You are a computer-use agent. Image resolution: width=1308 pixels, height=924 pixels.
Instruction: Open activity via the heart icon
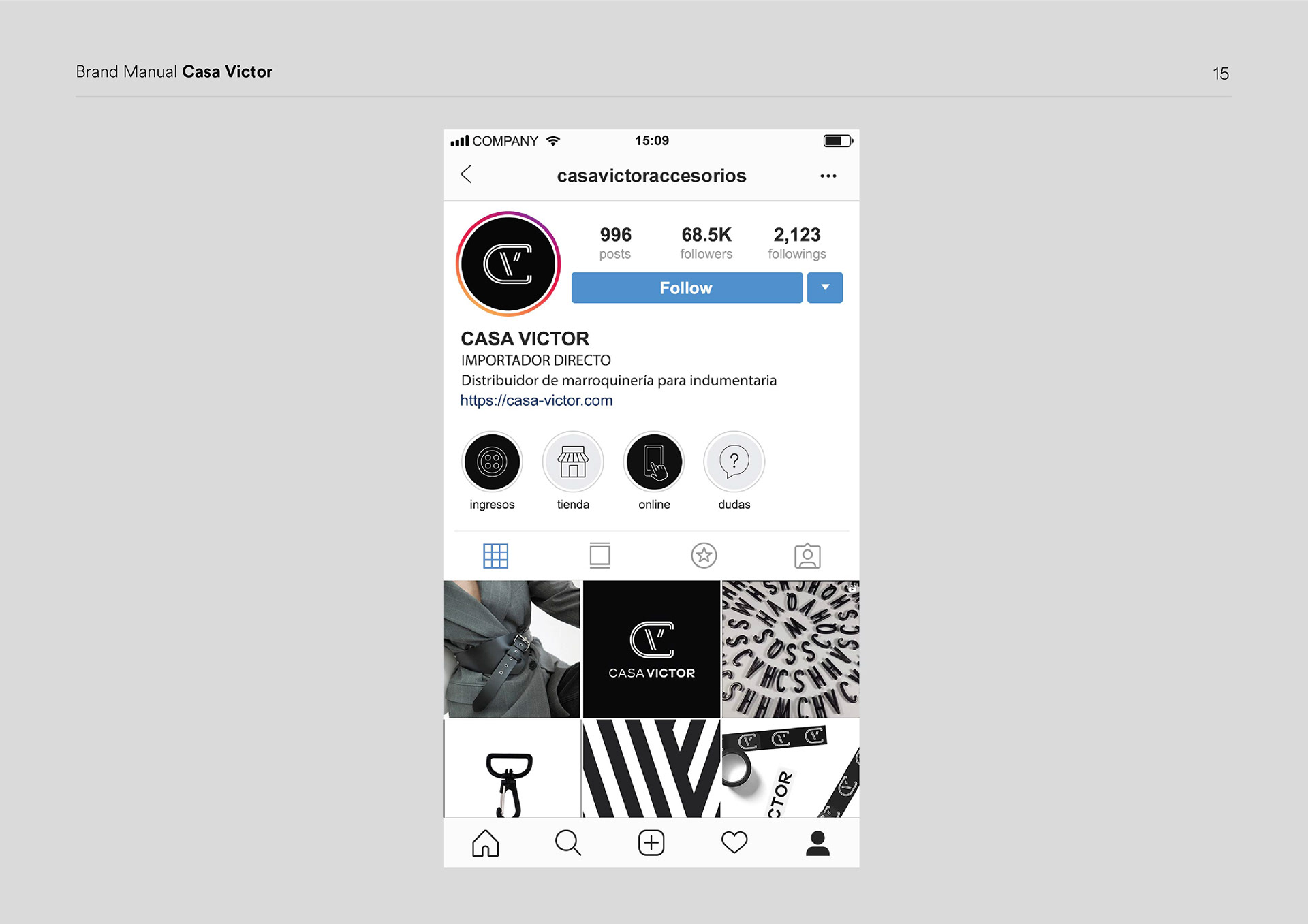tap(734, 843)
